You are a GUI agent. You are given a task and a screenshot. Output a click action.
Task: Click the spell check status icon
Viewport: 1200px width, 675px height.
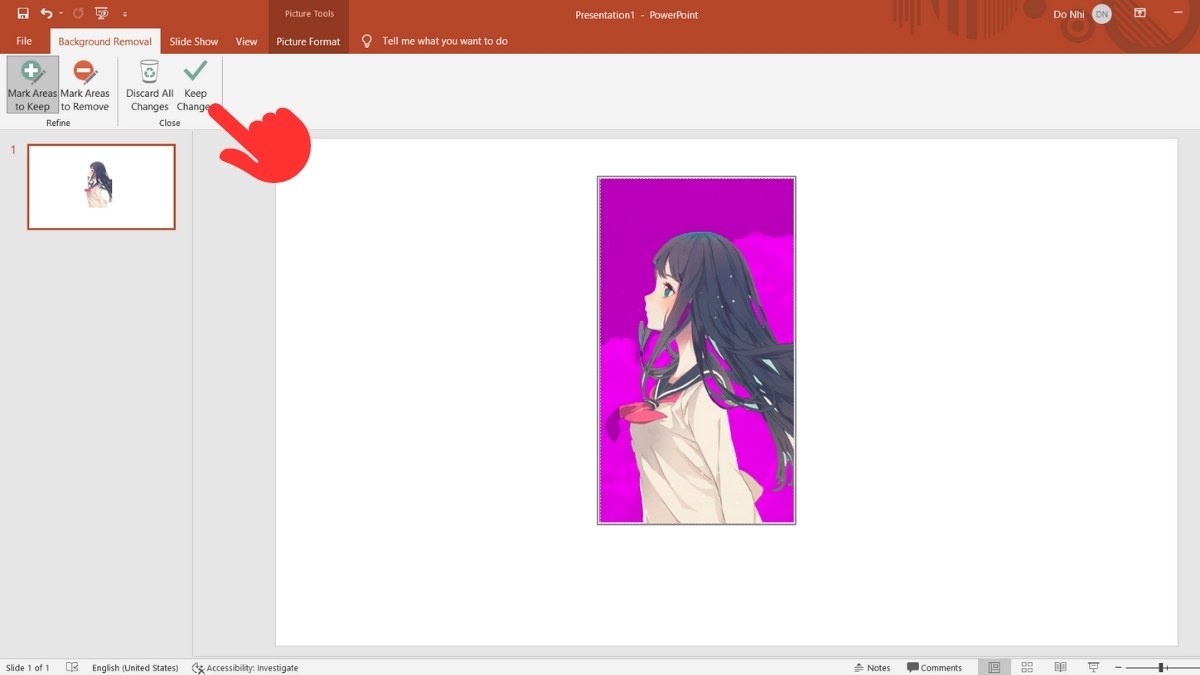(x=72, y=667)
